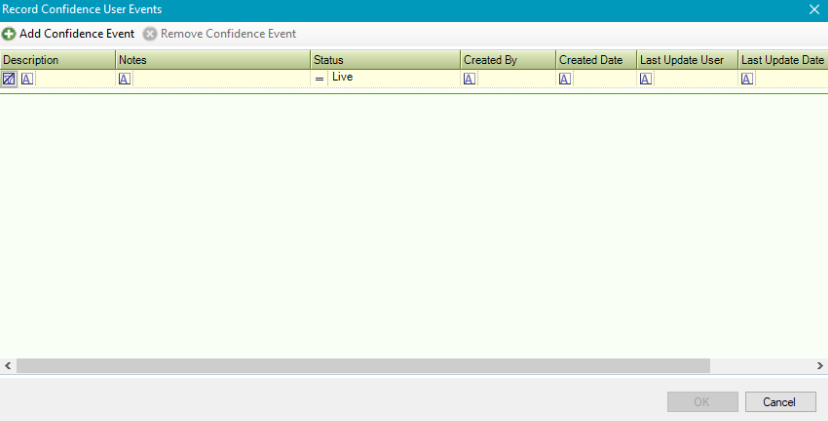Image resolution: width=828 pixels, height=421 pixels.
Task: Click the Notes column filter operator icon
Action: 125,79
